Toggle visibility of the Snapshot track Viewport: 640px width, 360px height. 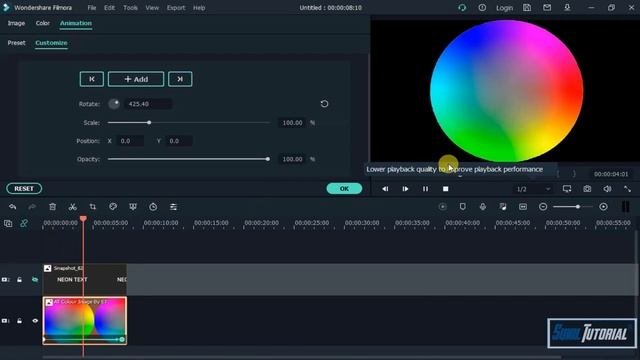click(35, 280)
